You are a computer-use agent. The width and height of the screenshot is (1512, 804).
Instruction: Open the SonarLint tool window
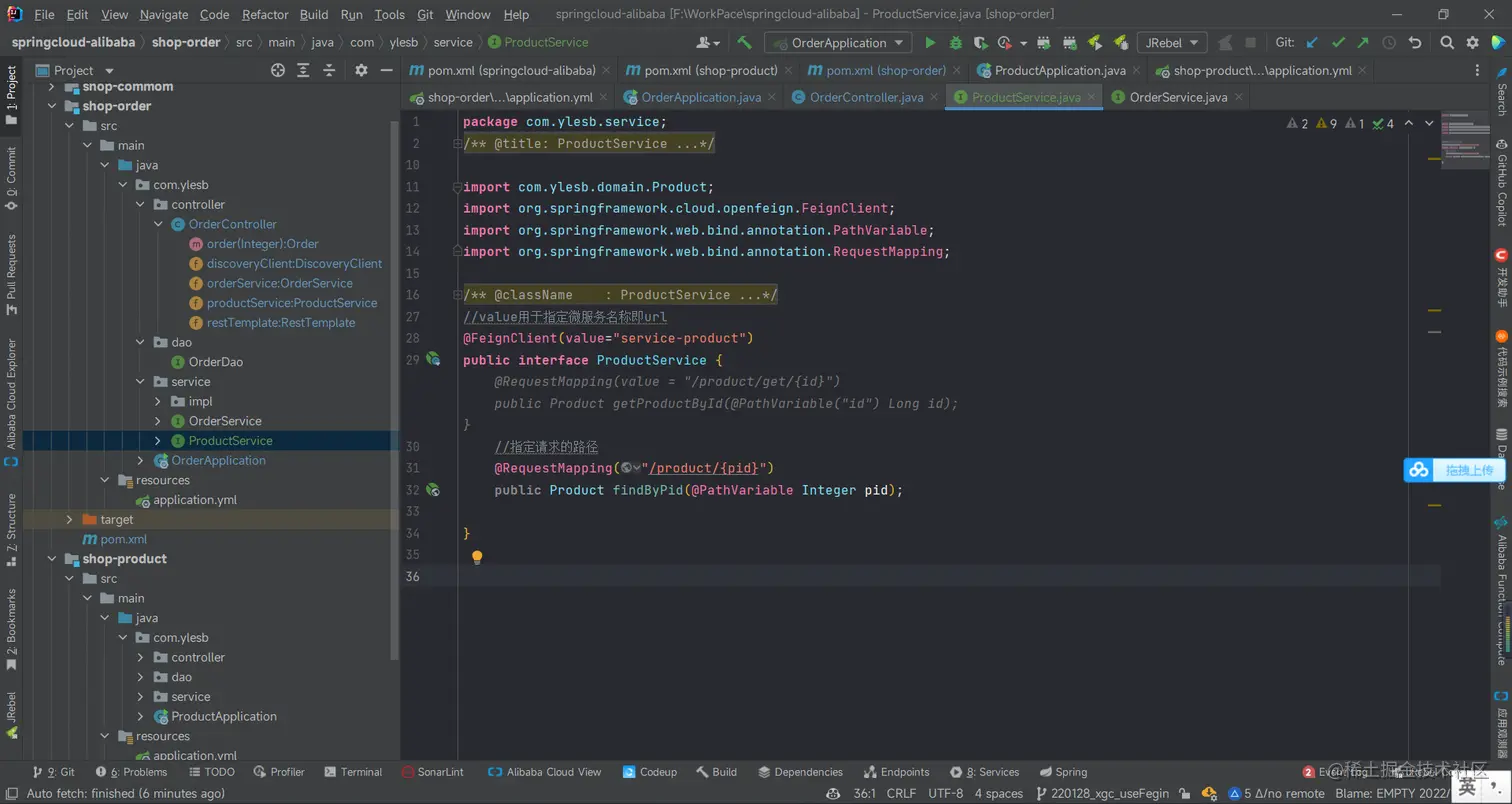click(x=433, y=772)
